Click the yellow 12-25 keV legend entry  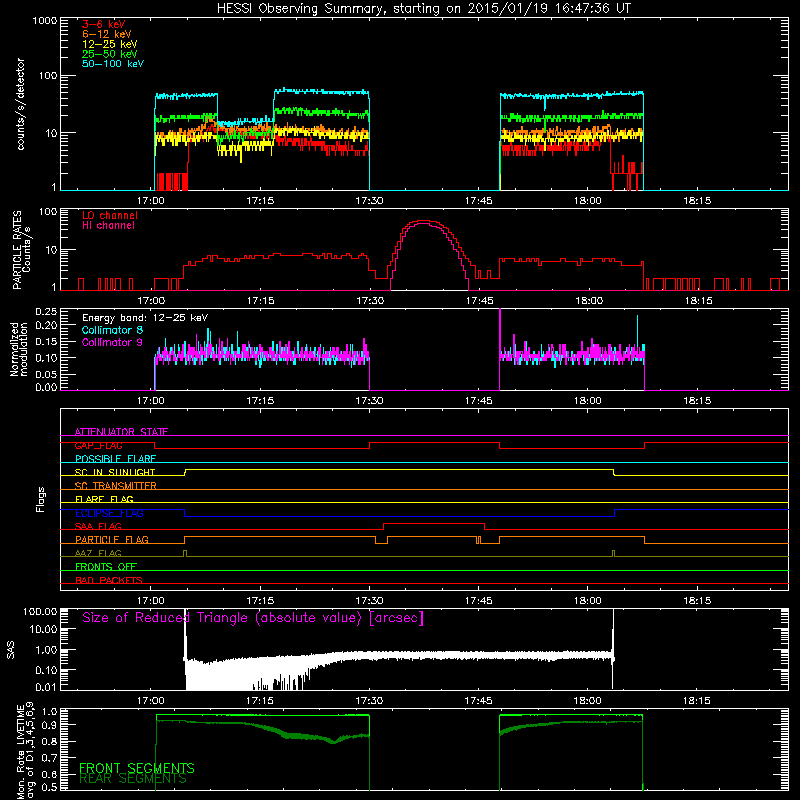pyautogui.click(x=110, y=44)
